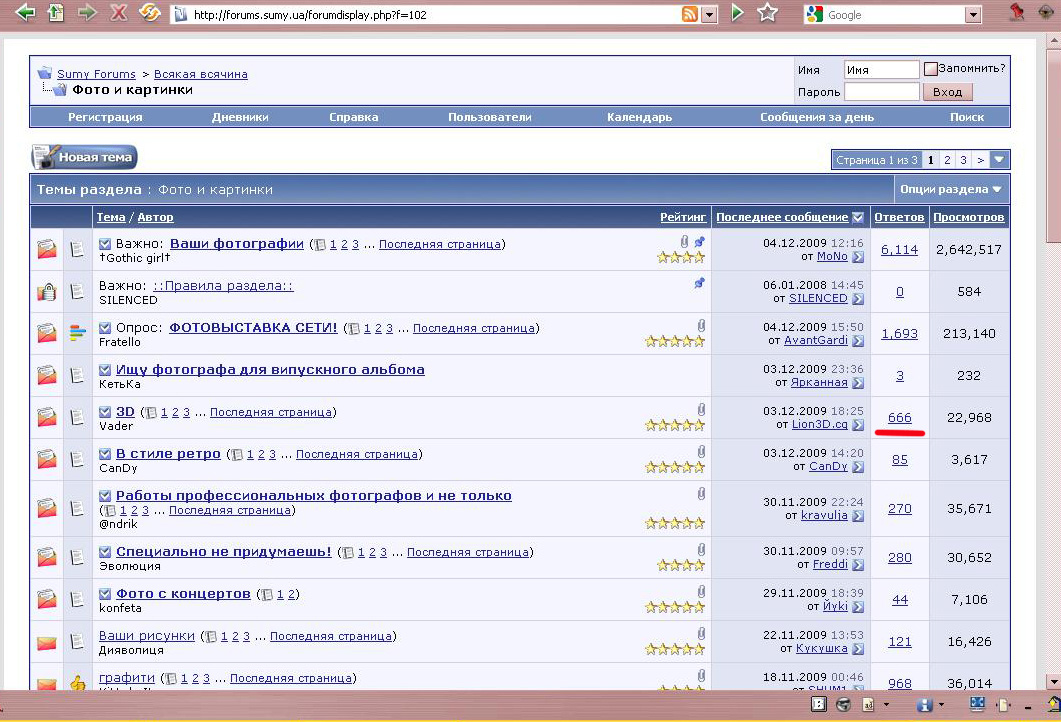Enable the Запомнить remember-me checkbox

pyautogui.click(x=931, y=69)
